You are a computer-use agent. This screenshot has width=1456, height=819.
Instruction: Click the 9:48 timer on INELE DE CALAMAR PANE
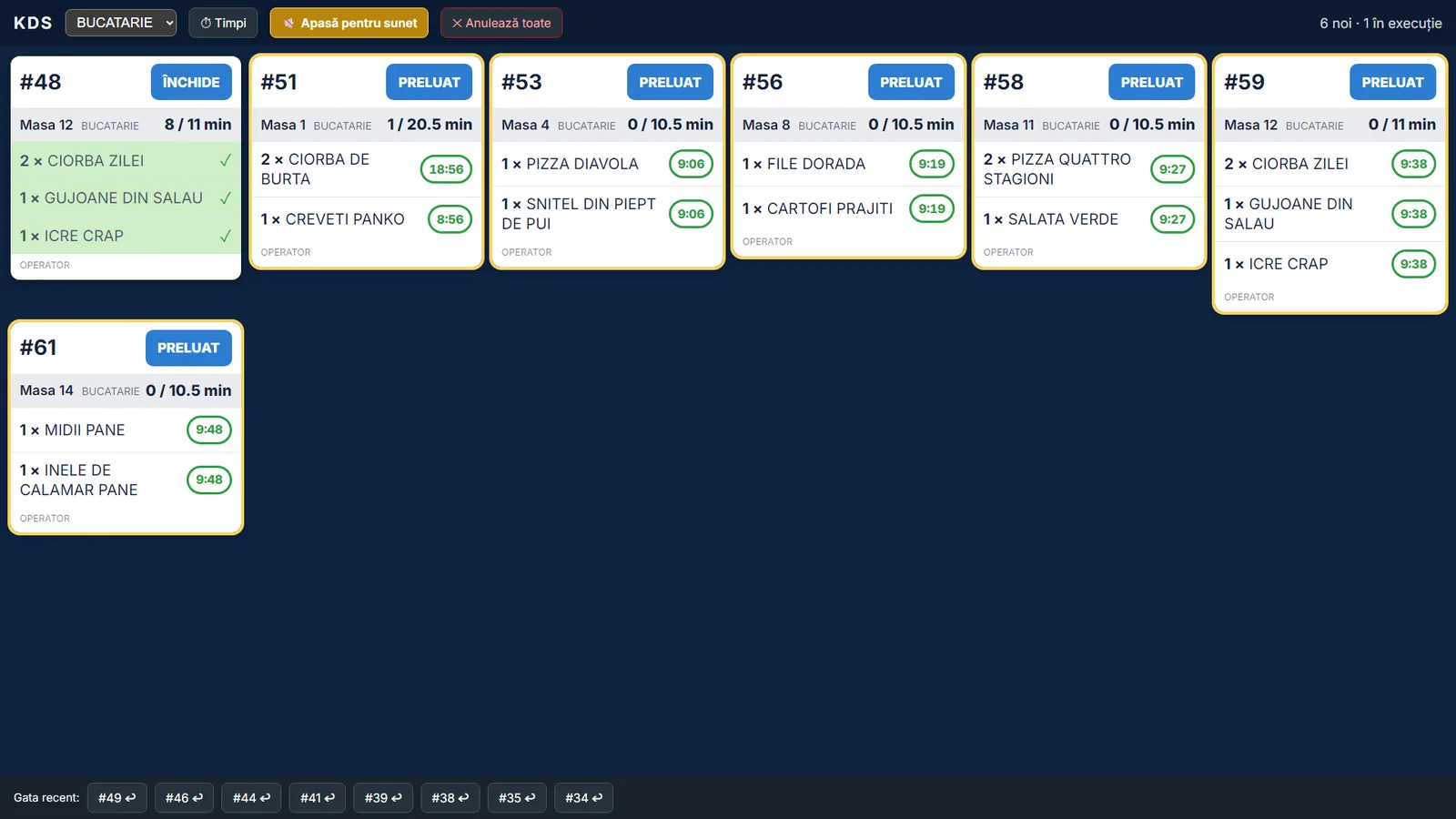(x=209, y=480)
